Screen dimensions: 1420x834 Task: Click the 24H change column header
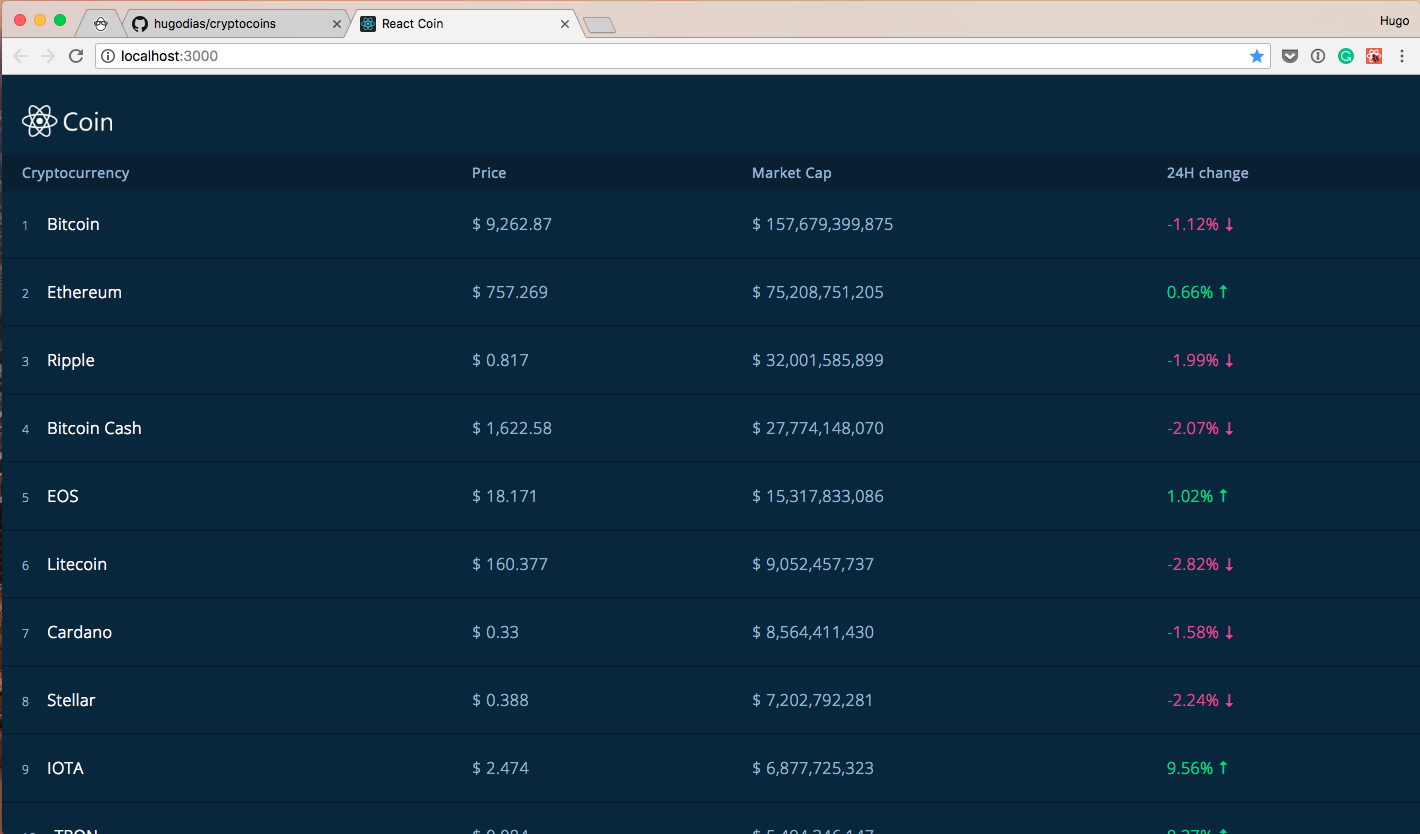(1208, 173)
